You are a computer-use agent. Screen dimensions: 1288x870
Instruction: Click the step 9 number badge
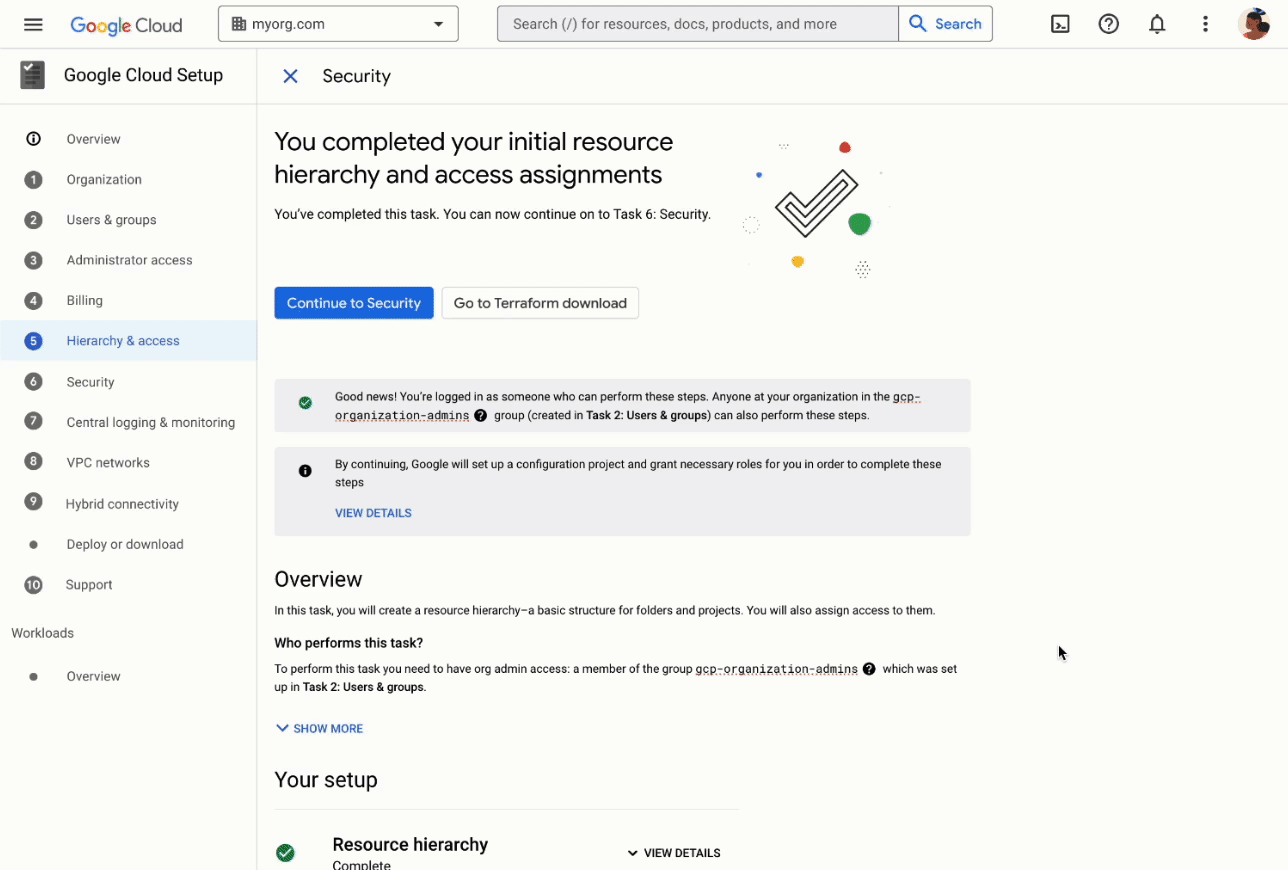tap(33, 503)
